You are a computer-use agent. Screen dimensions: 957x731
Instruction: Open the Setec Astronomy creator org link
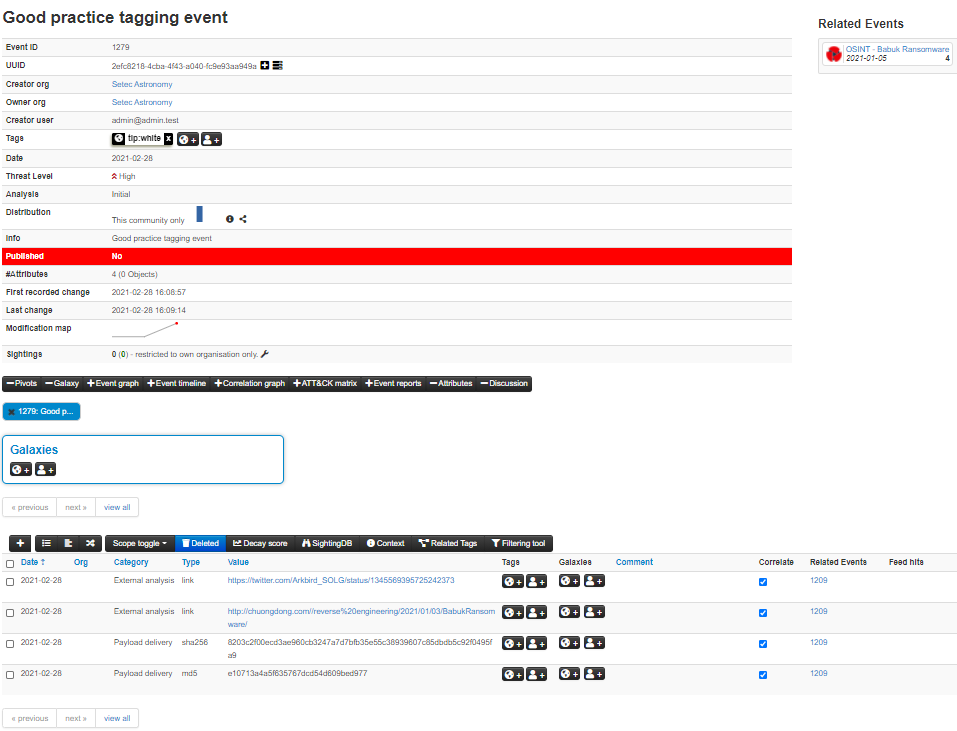[142, 84]
